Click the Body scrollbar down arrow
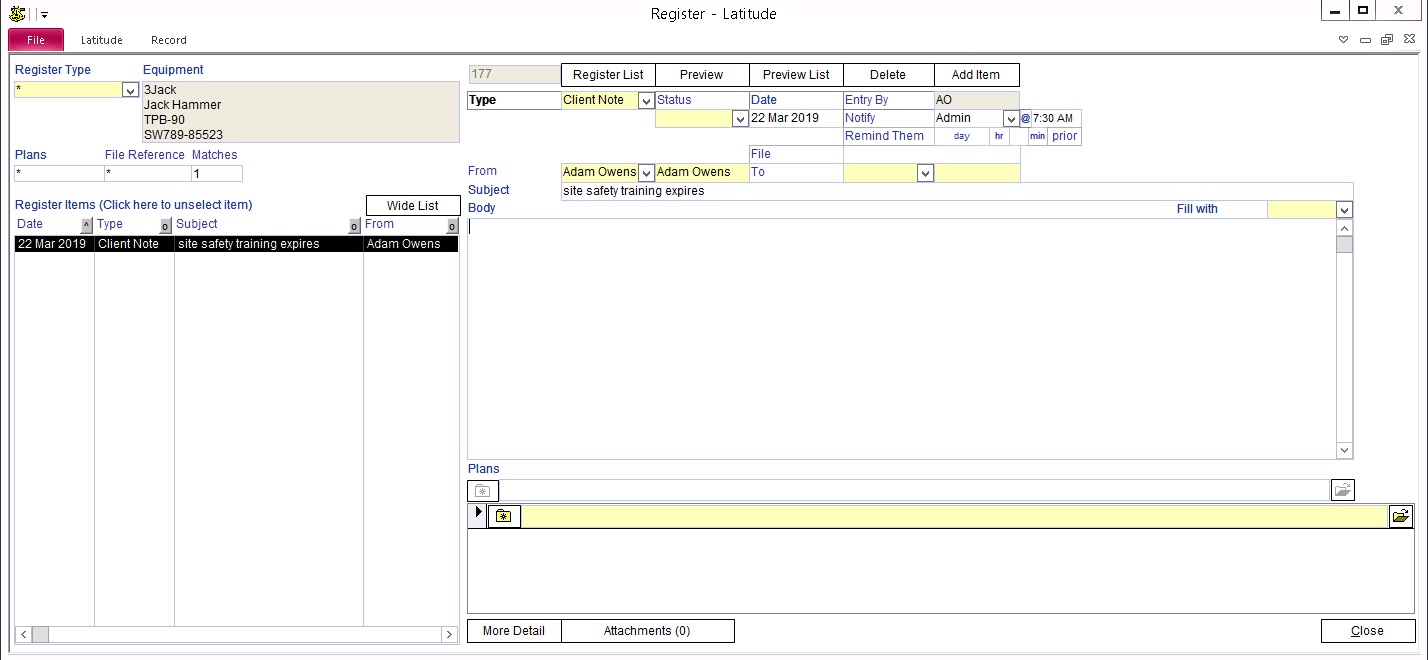This screenshot has width=1428, height=660. point(1345,451)
